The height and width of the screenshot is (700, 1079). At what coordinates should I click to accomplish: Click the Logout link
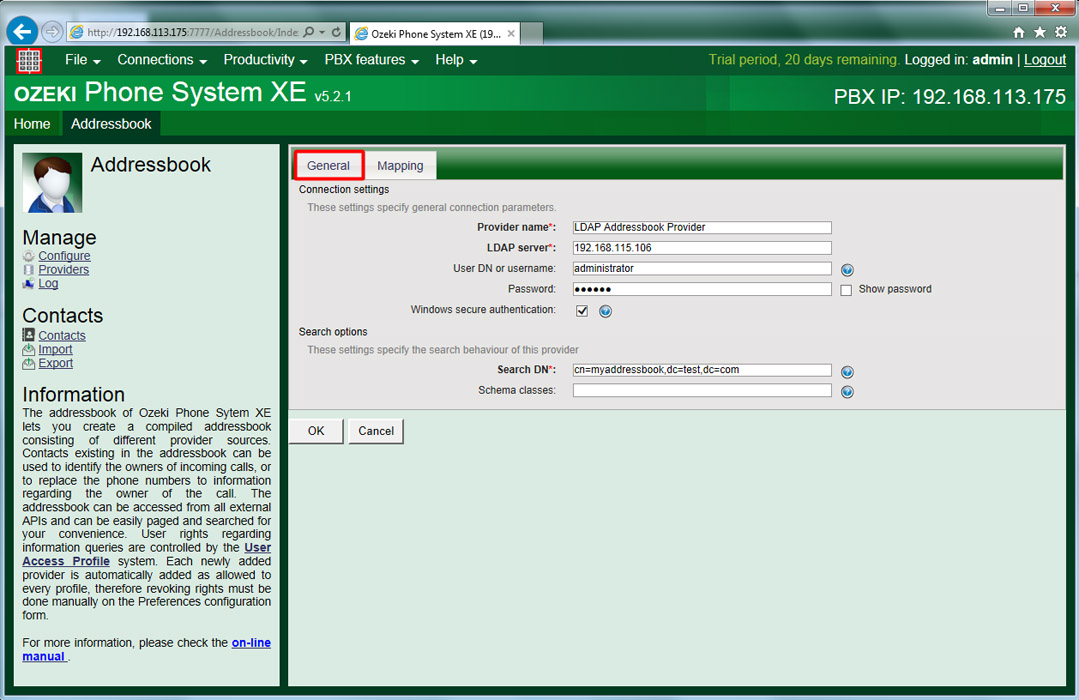pyautogui.click(x=1045, y=60)
